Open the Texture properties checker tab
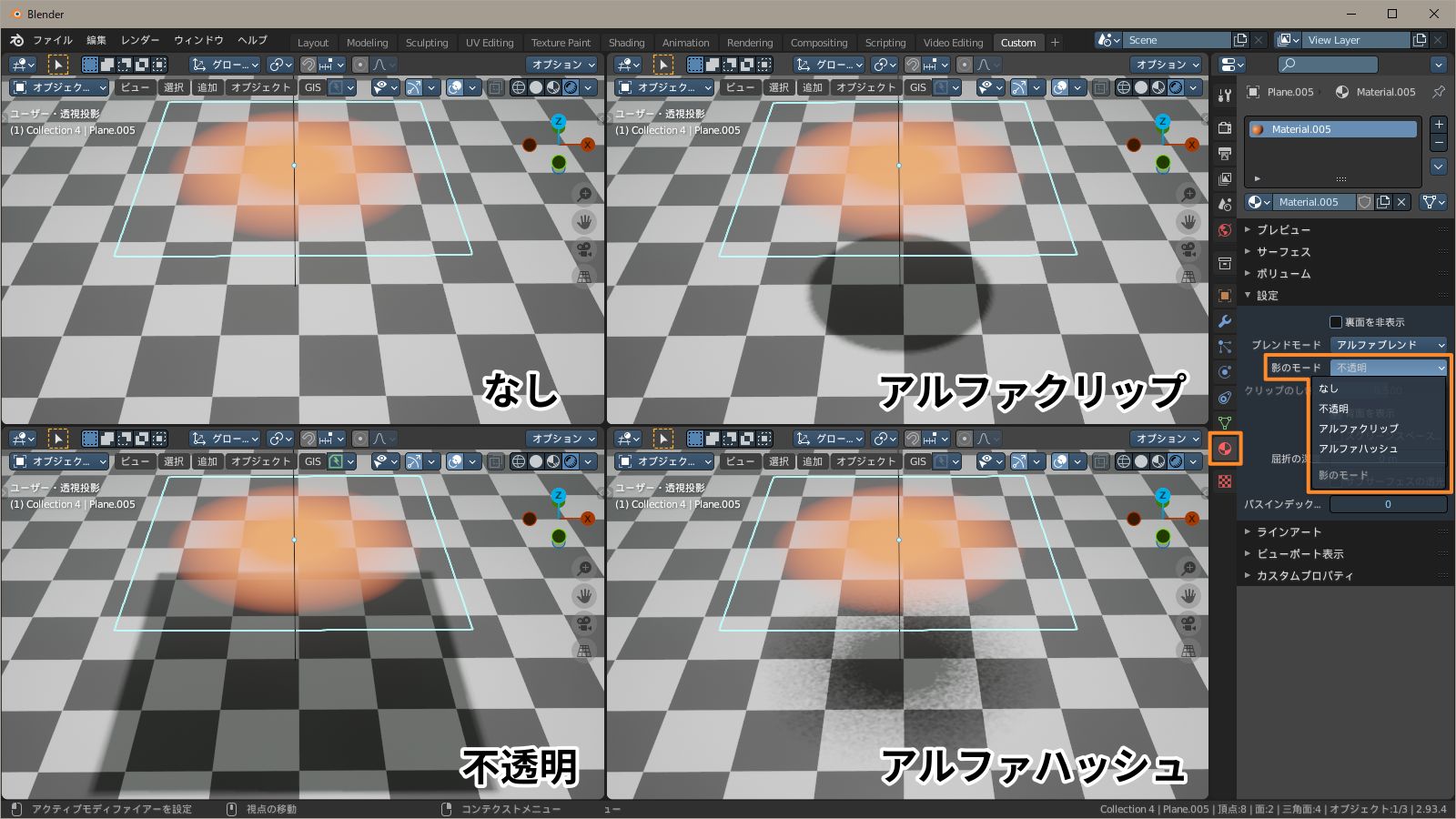This screenshot has width=1456, height=819. (1225, 480)
